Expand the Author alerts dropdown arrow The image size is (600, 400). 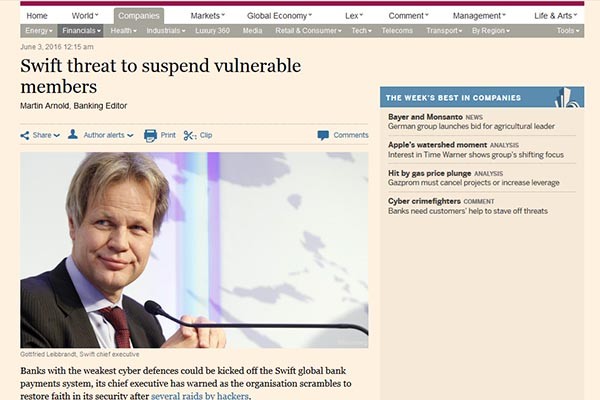[130, 136]
